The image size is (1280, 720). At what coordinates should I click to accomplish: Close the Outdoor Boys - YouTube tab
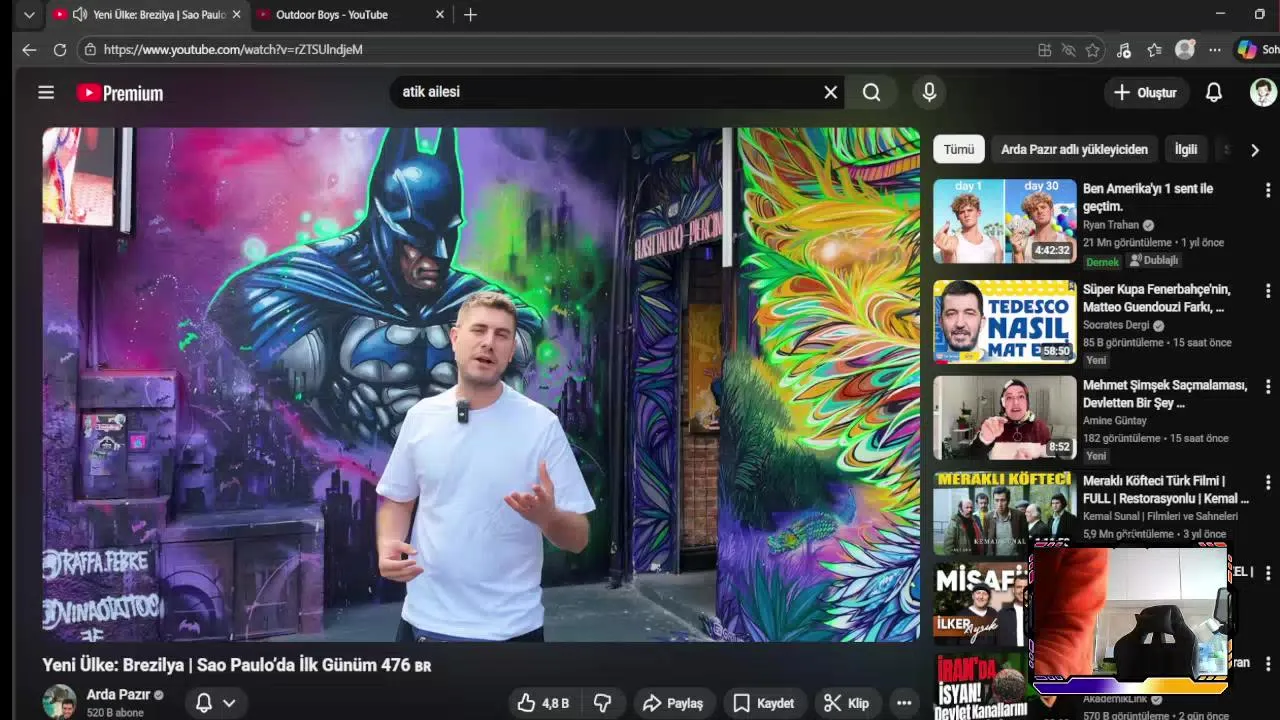440,14
